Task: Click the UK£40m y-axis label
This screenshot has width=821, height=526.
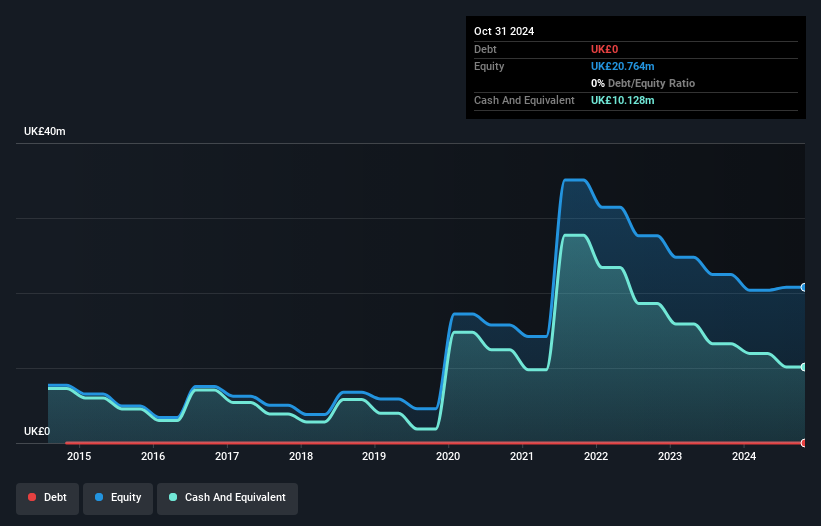Action: click(45, 131)
